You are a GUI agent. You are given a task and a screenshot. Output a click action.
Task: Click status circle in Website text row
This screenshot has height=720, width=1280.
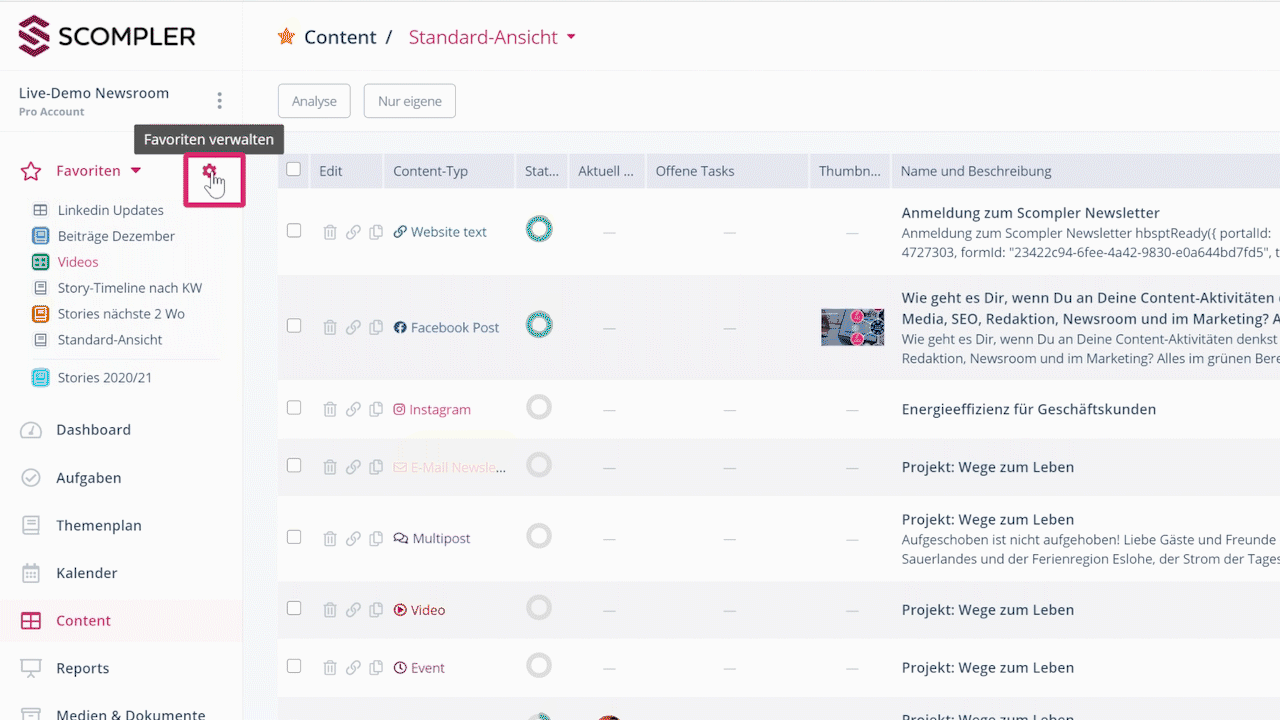(539, 230)
